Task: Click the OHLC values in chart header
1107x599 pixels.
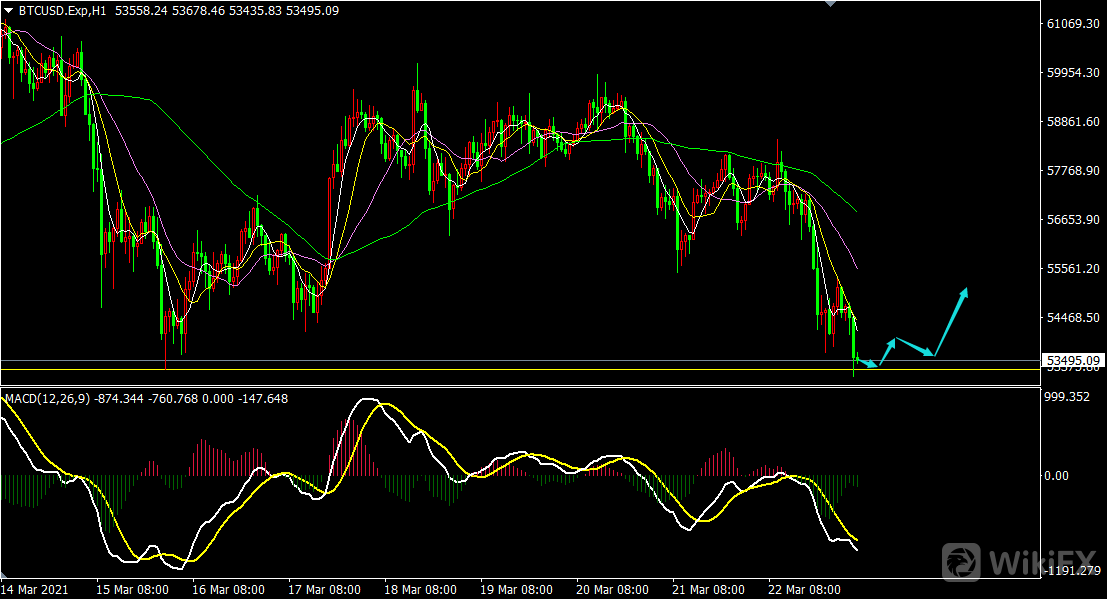Action: tap(227, 10)
